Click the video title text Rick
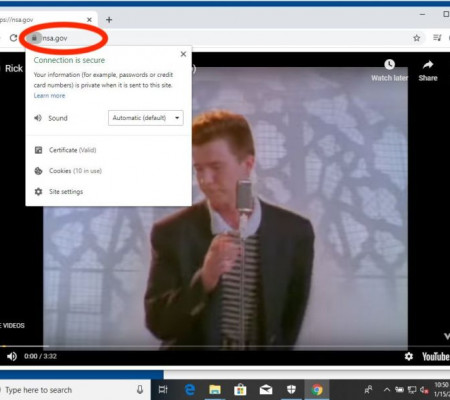450x400 pixels. click(x=14, y=68)
